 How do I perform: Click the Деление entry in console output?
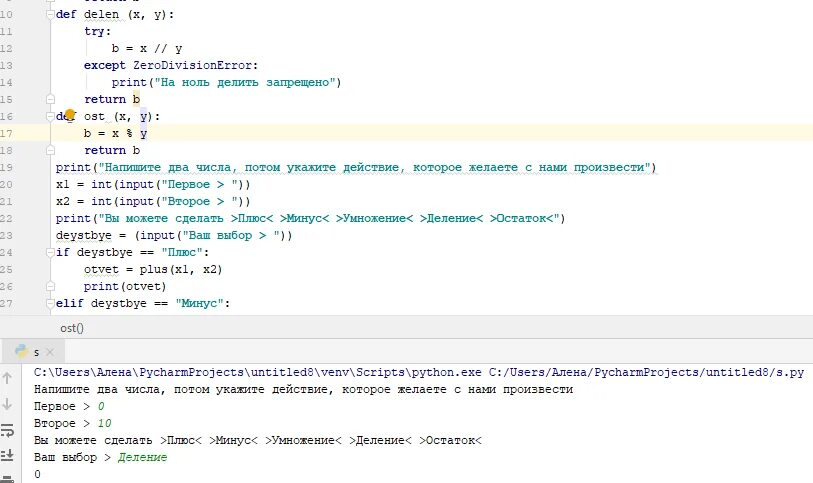[x=143, y=457]
